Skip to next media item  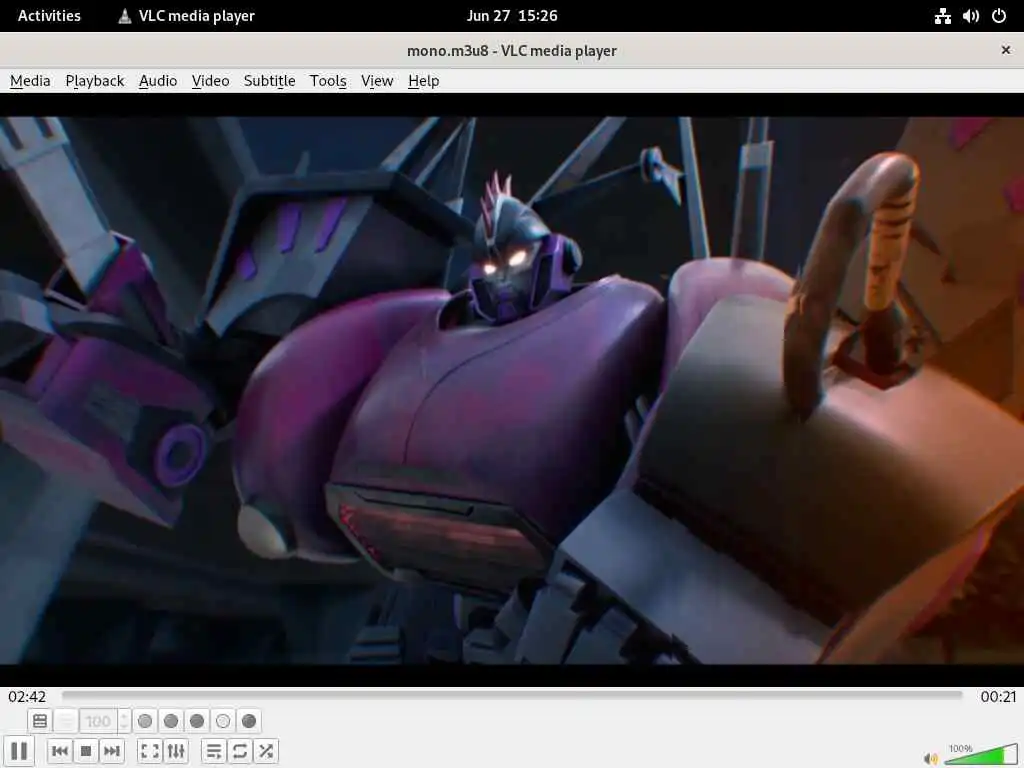[x=112, y=751]
